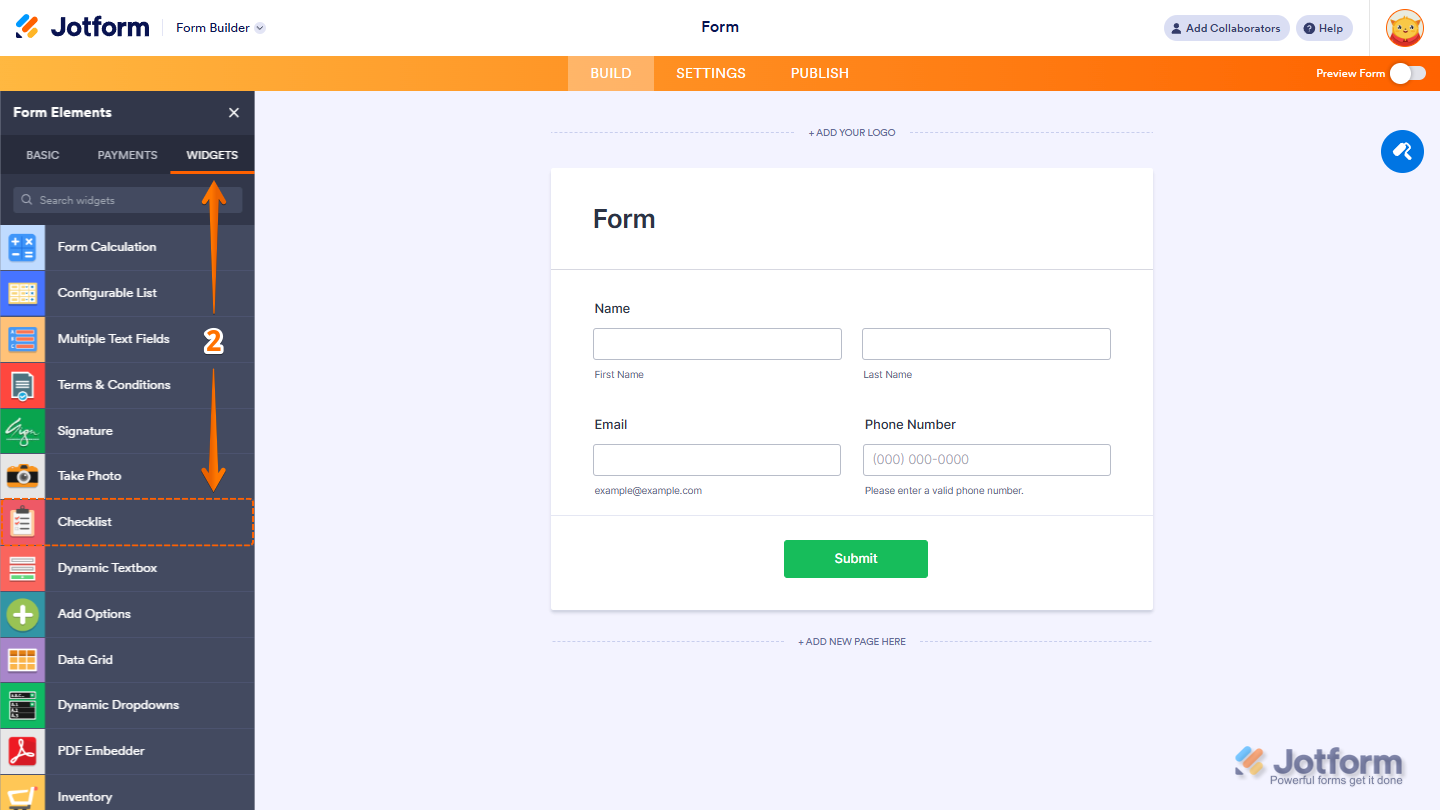Open the Help menu
Viewport: 1440px width, 810px height.
pyautogui.click(x=1323, y=27)
